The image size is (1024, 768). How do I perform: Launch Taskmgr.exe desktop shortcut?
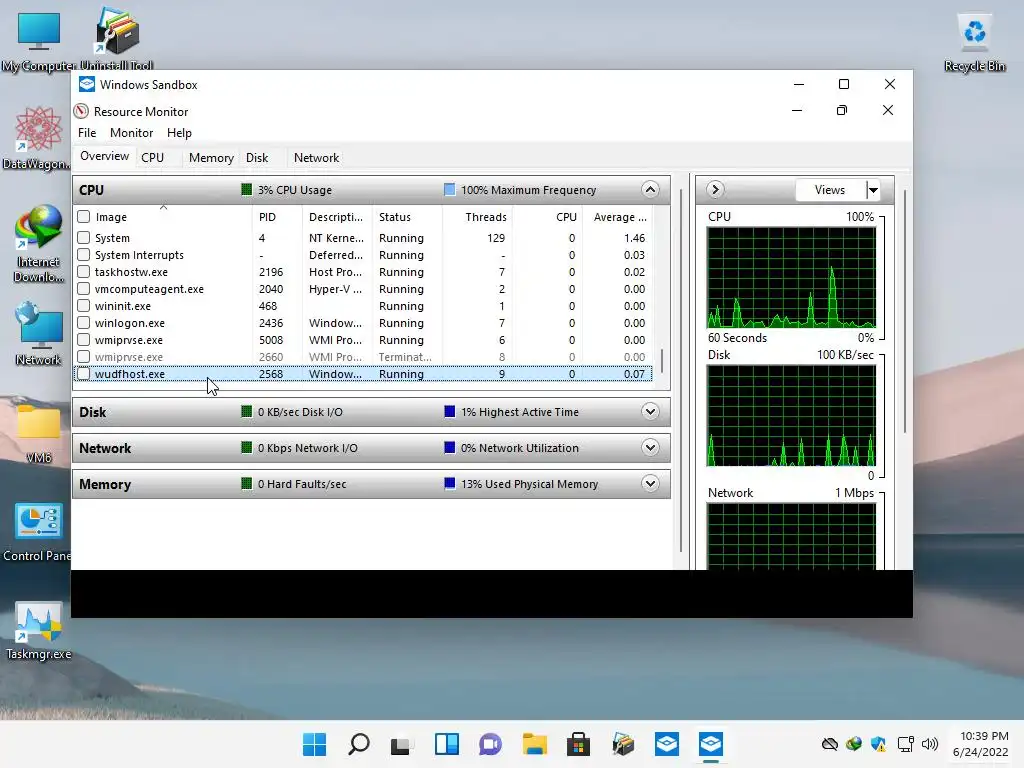[x=39, y=630]
